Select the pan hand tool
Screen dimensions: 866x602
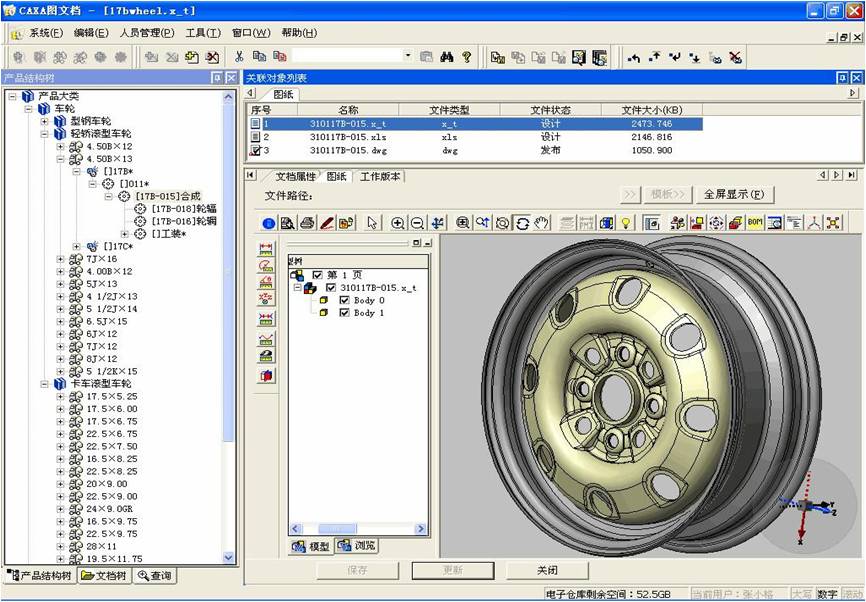click(x=541, y=223)
